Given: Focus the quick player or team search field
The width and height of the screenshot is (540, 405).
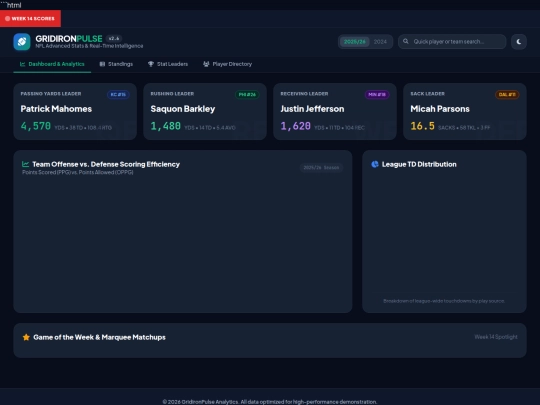Looking at the screenshot, I should pyautogui.click(x=452, y=42).
